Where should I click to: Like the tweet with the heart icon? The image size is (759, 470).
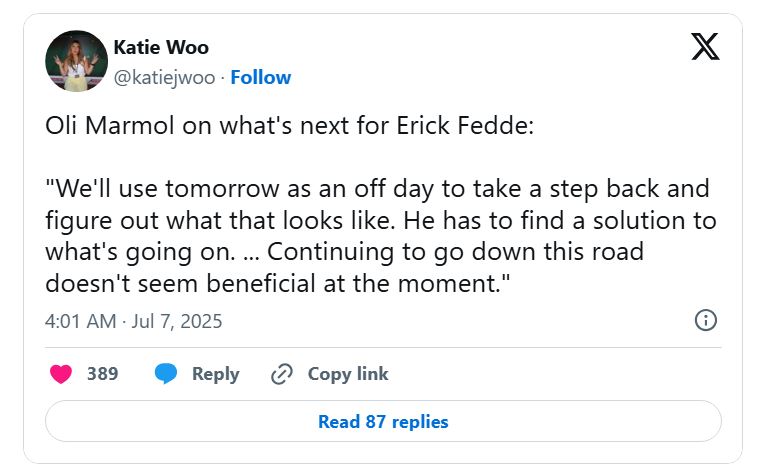click(x=62, y=374)
